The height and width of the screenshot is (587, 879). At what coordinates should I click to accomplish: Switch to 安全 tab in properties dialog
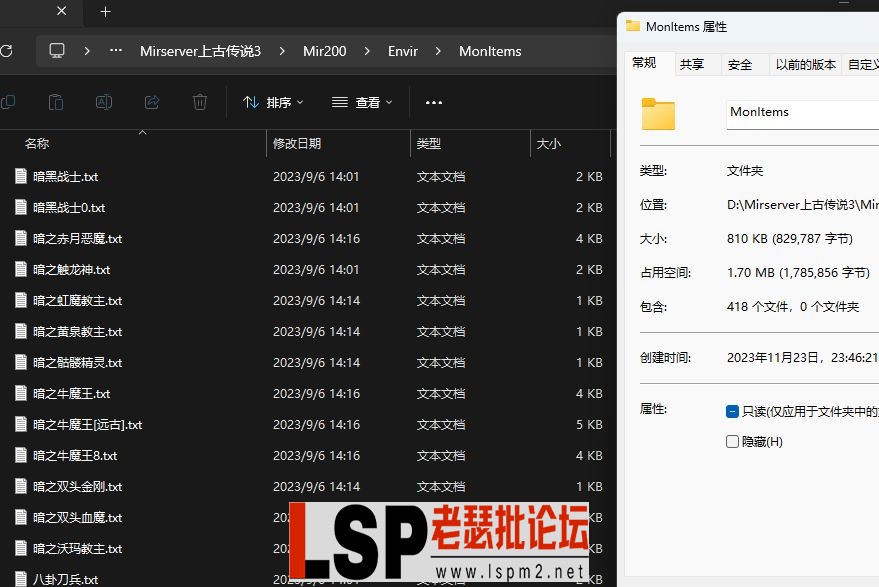pos(739,64)
